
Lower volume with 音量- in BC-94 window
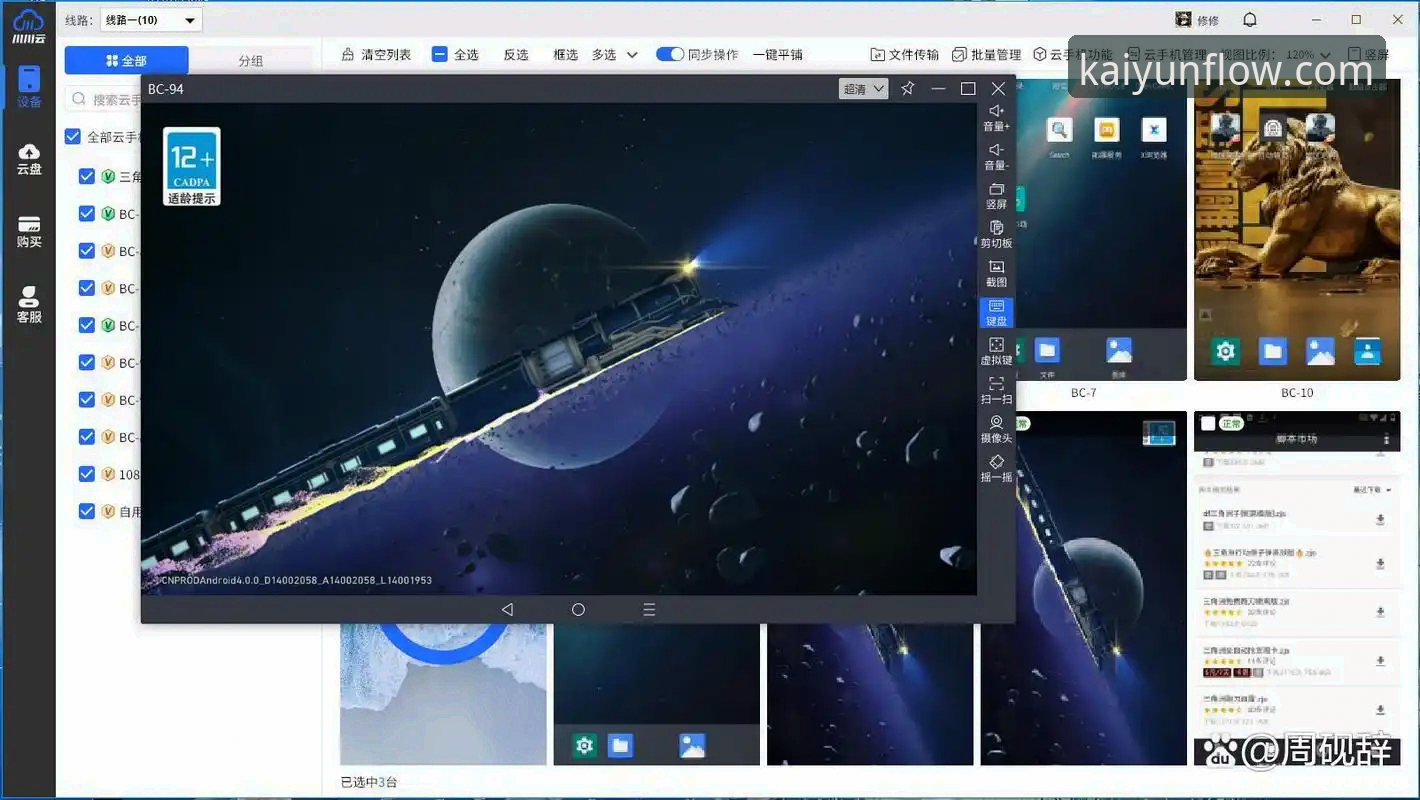point(996,156)
